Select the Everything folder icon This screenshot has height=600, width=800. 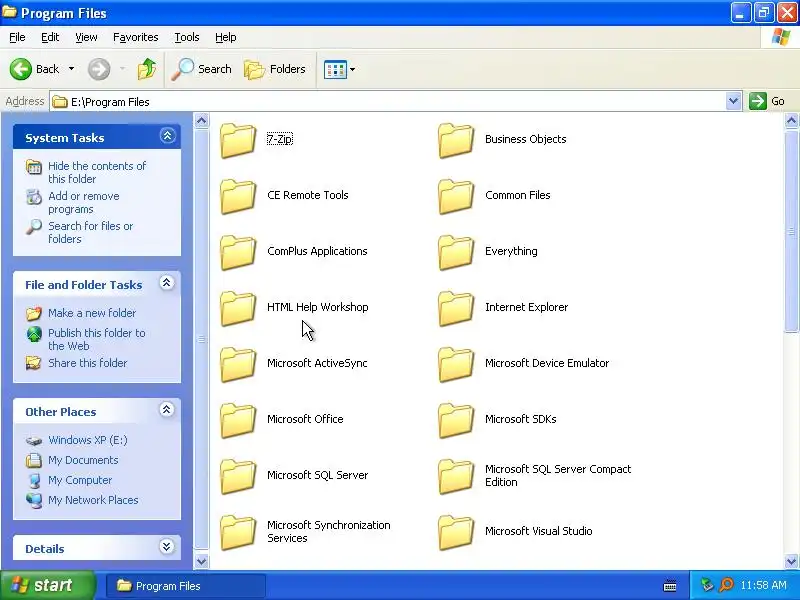pyautogui.click(x=456, y=252)
